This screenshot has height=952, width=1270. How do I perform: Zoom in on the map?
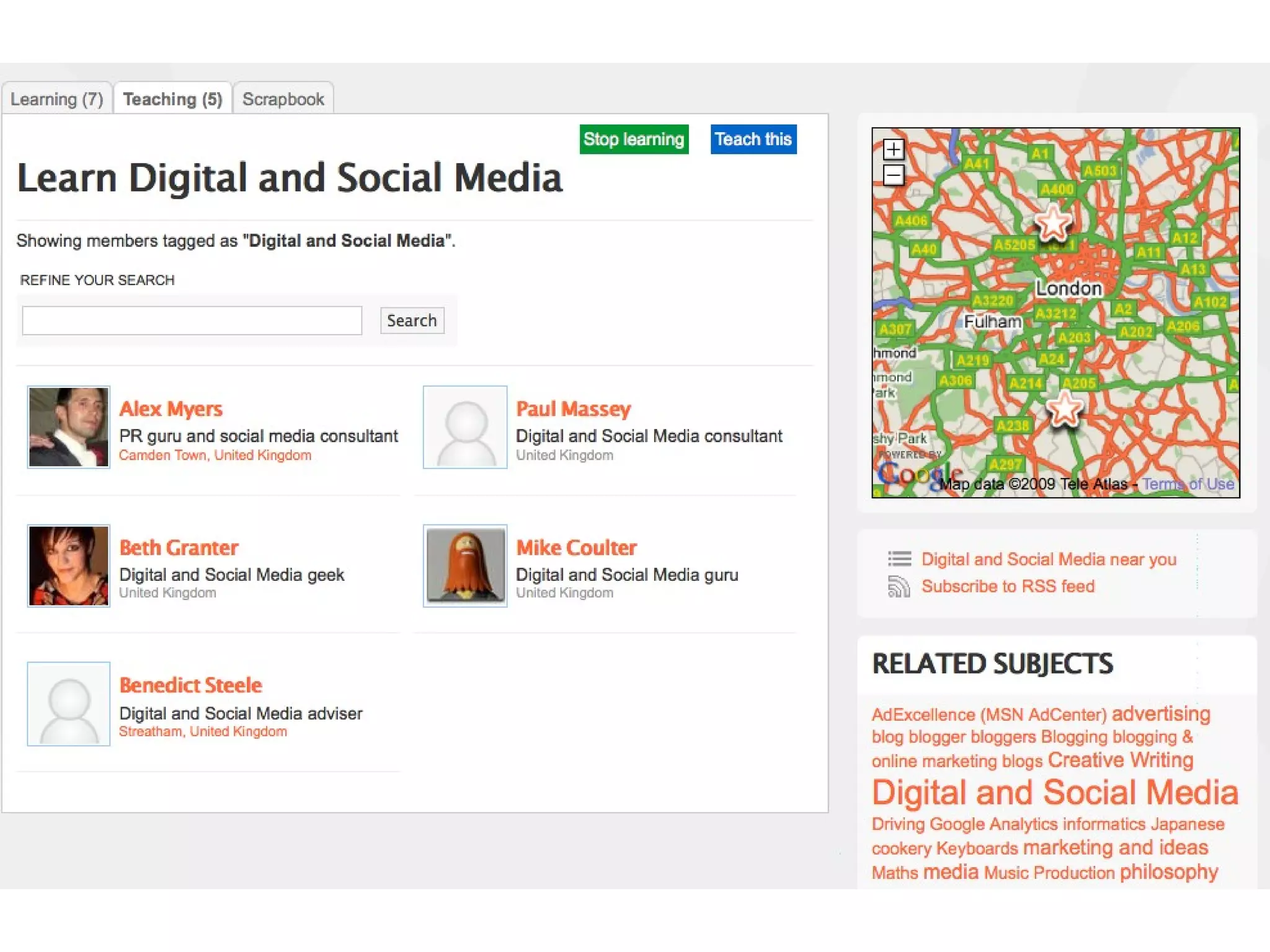click(x=893, y=149)
